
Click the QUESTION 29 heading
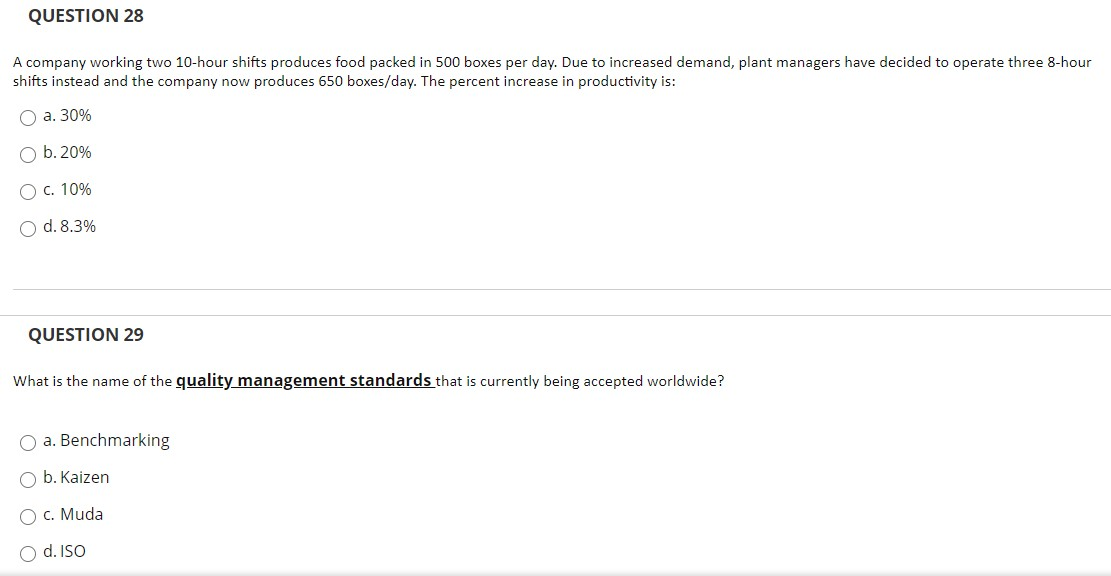pyautogui.click(x=86, y=334)
